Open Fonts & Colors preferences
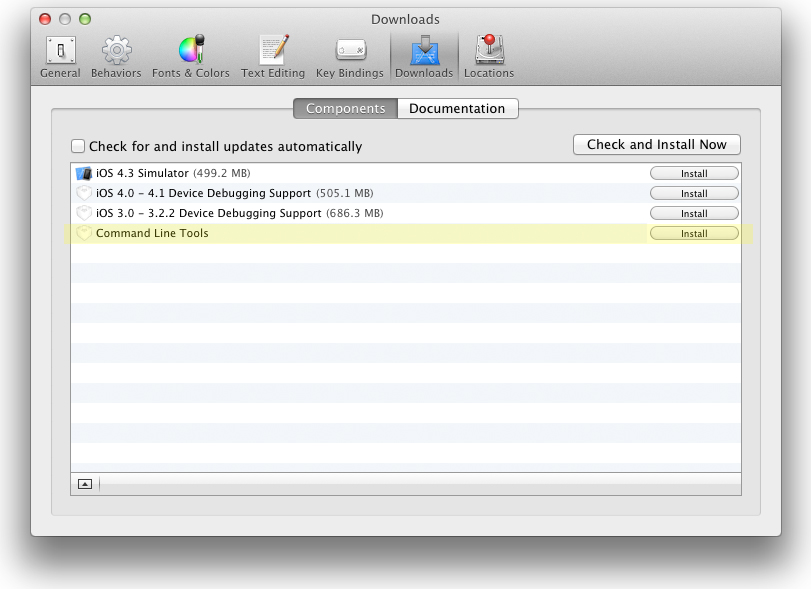811x589 pixels. (x=190, y=56)
